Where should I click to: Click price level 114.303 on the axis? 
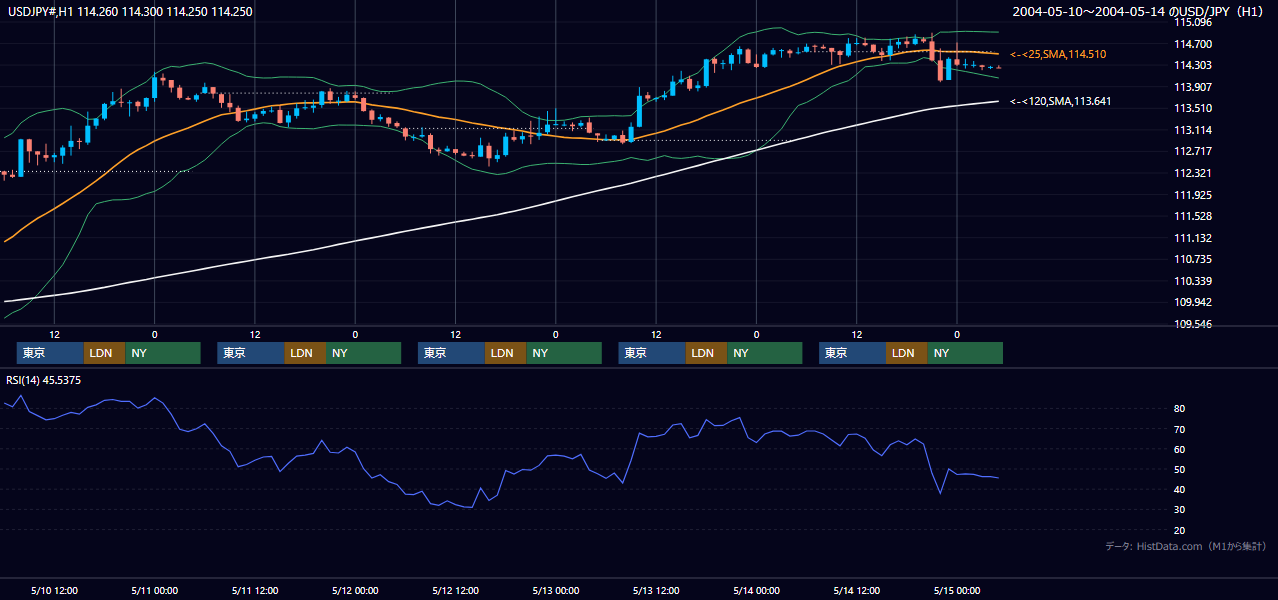point(1192,65)
